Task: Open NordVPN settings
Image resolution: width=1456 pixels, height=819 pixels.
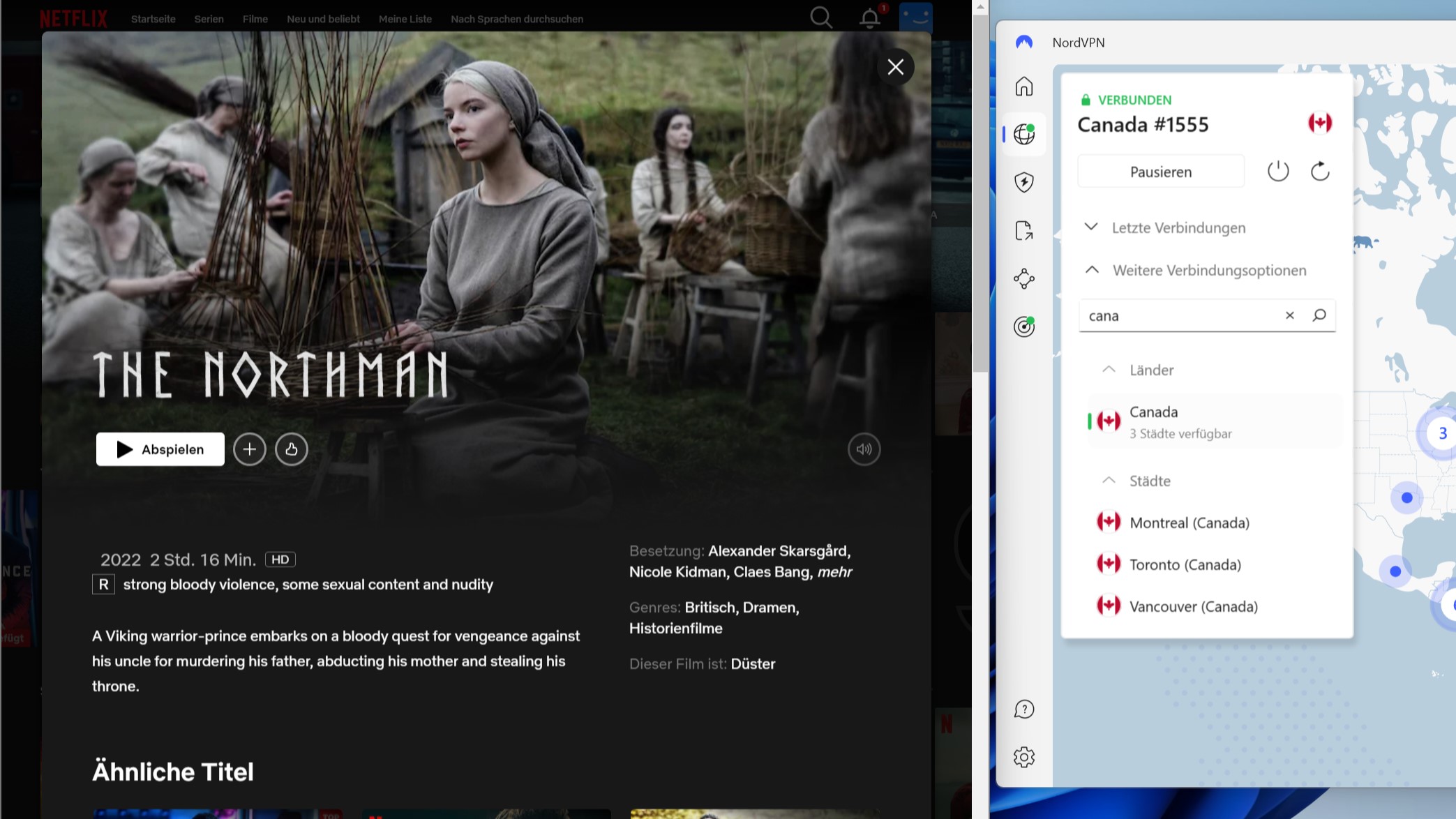Action: click(x=1024, y=757)
